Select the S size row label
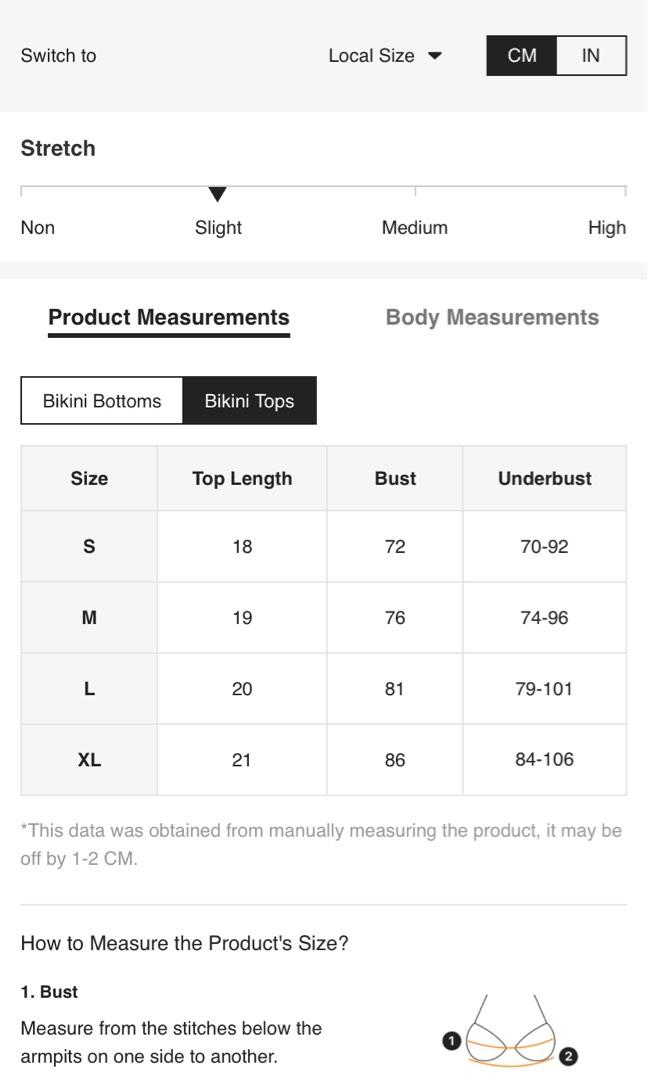This screenshot has height=1080, width=648. [89, 547]
